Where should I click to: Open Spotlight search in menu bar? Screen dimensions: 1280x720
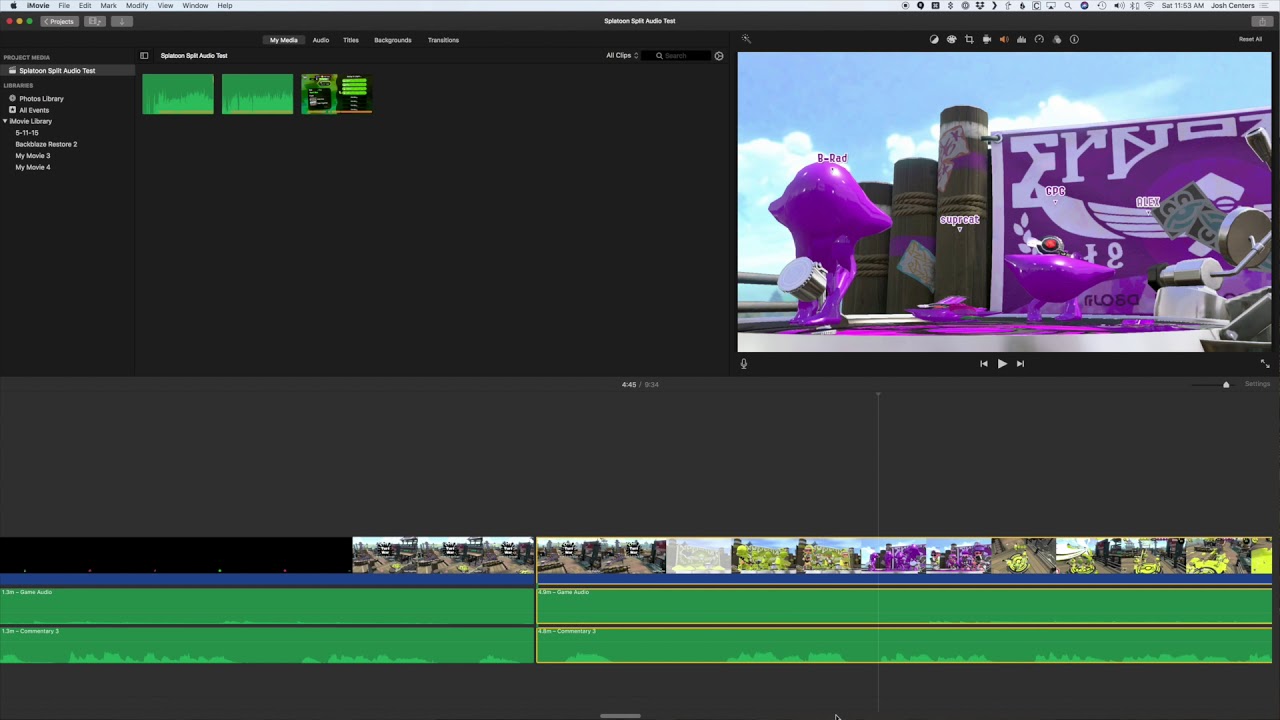tap(1067, 6)
